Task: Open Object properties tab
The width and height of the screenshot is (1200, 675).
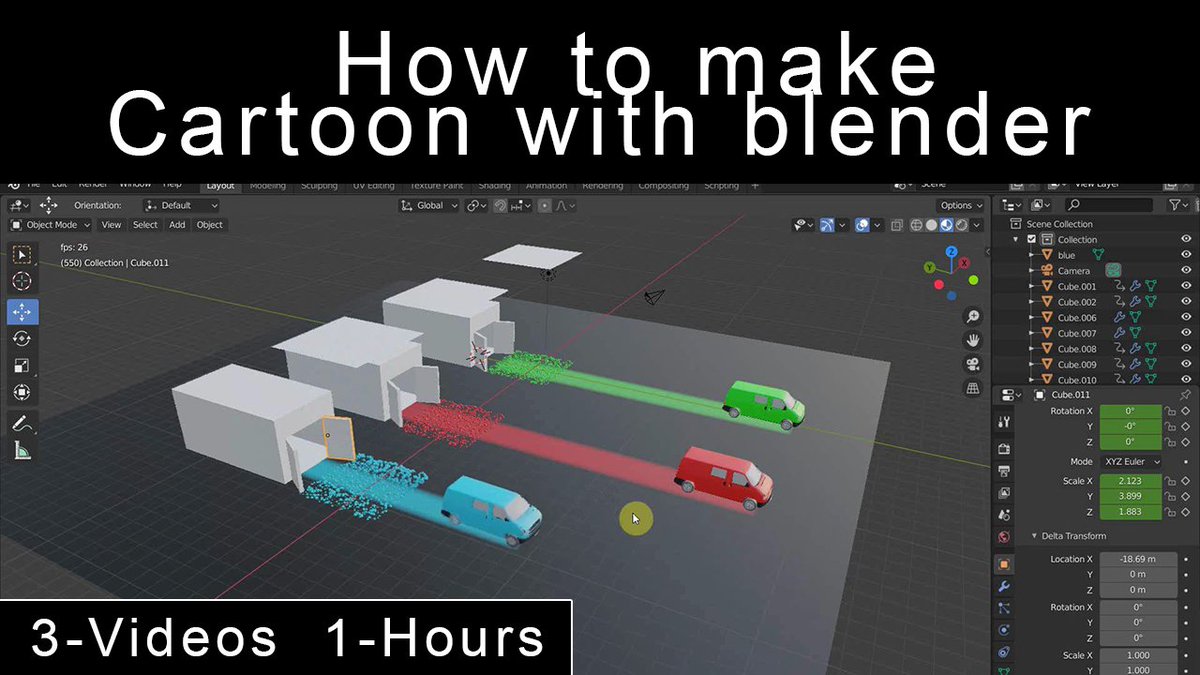Action: (1005, 564)
